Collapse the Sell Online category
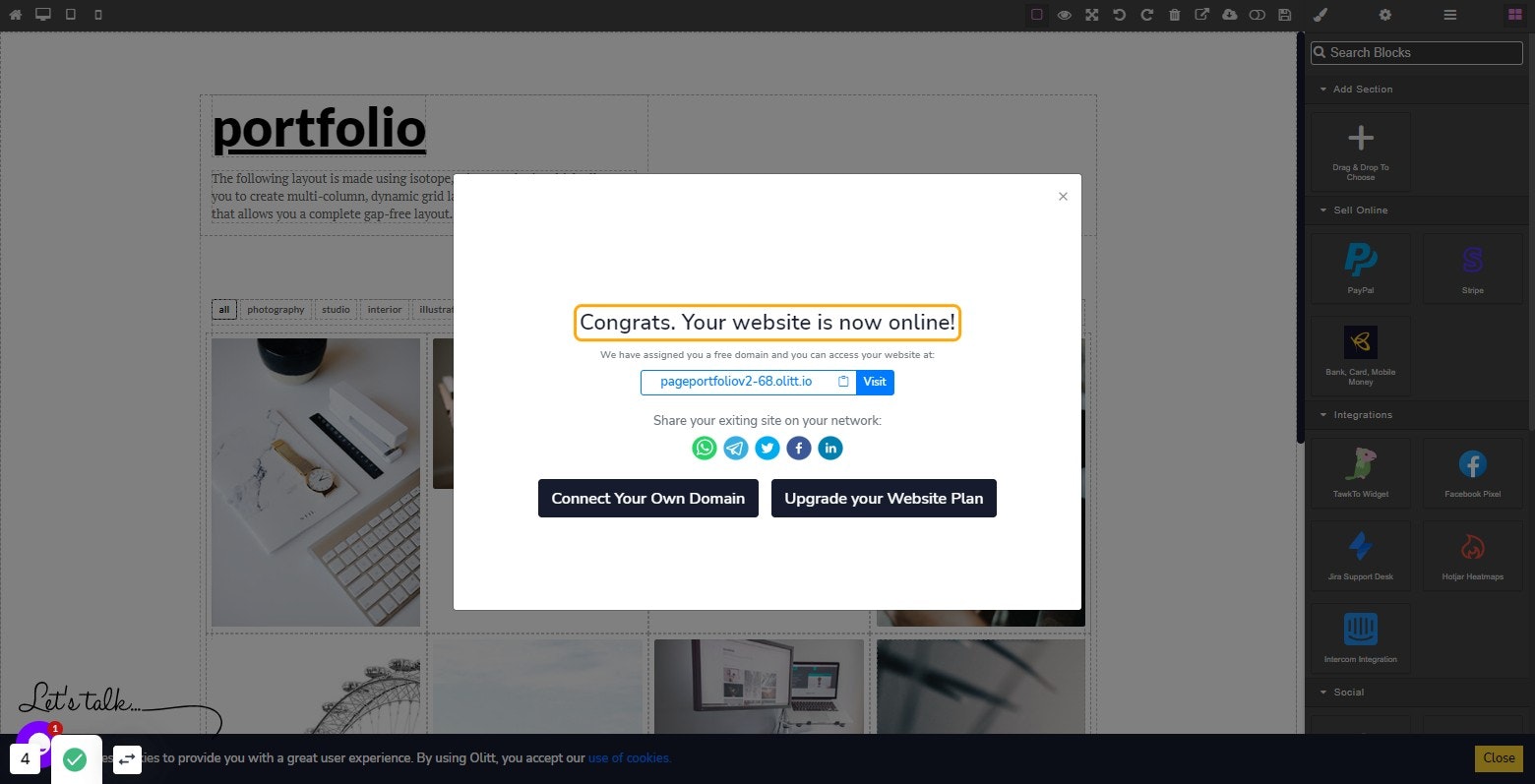This screenshot has height=784, width=1535. (1417, 211)
